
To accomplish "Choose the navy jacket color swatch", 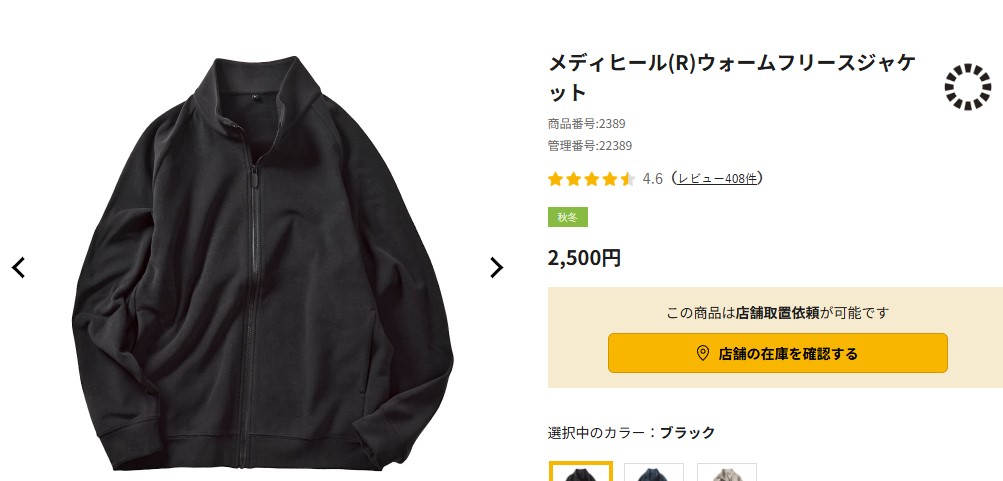I will click(654, 472).
